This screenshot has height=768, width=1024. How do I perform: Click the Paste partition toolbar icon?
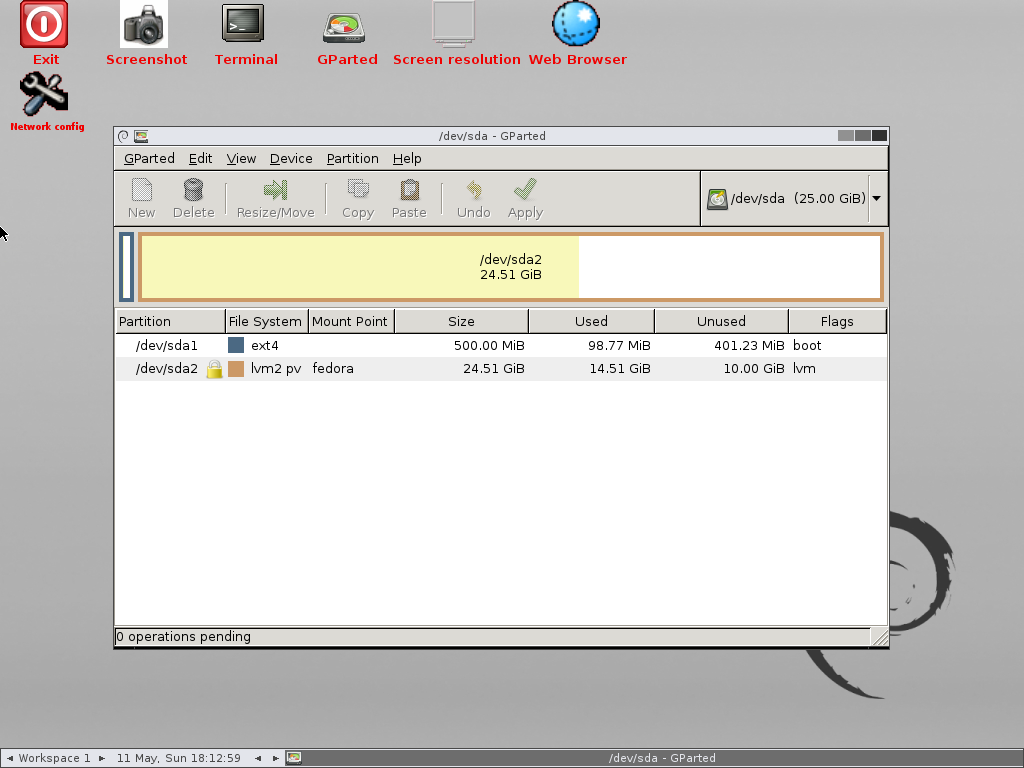pos(409,190)
